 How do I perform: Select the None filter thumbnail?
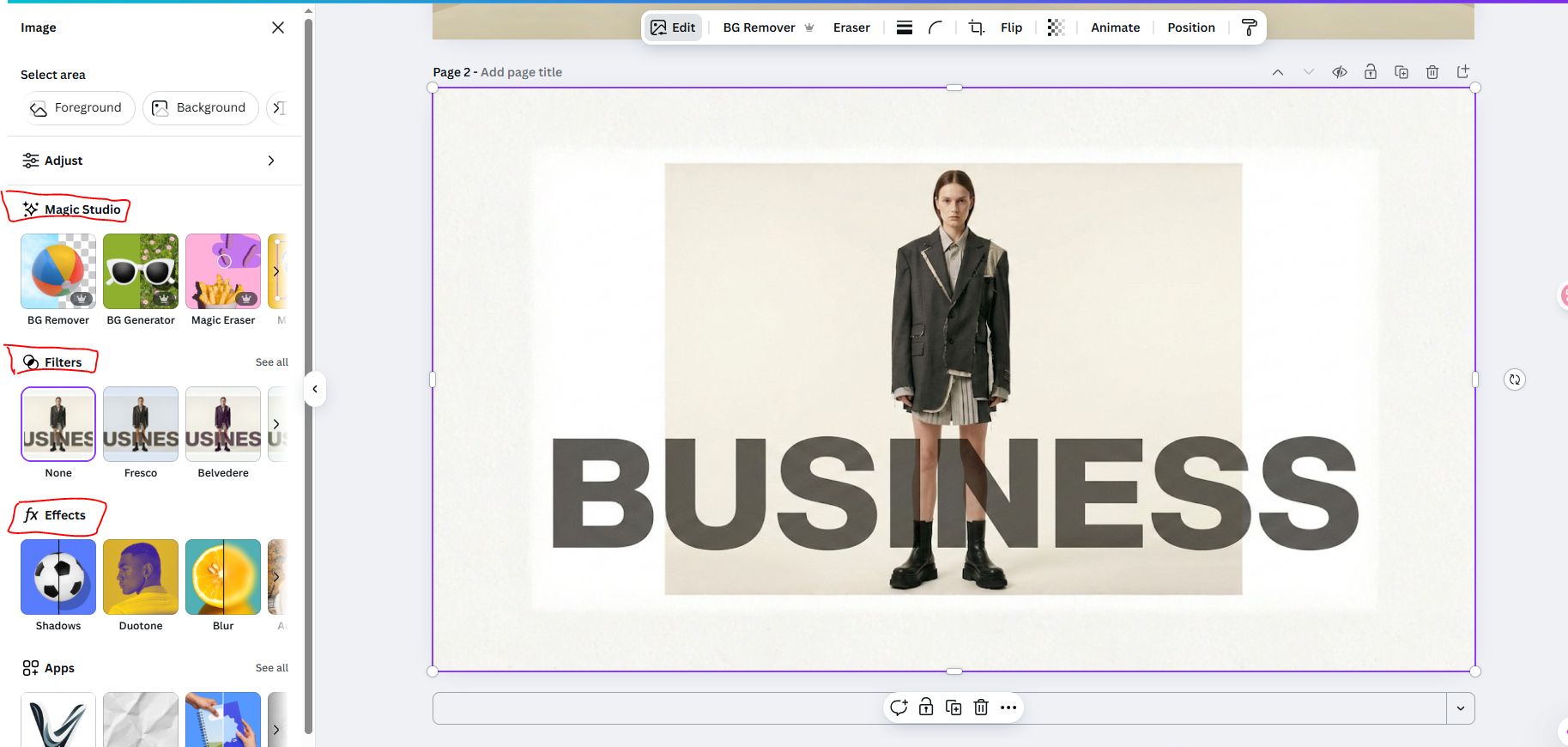(58, 424)
